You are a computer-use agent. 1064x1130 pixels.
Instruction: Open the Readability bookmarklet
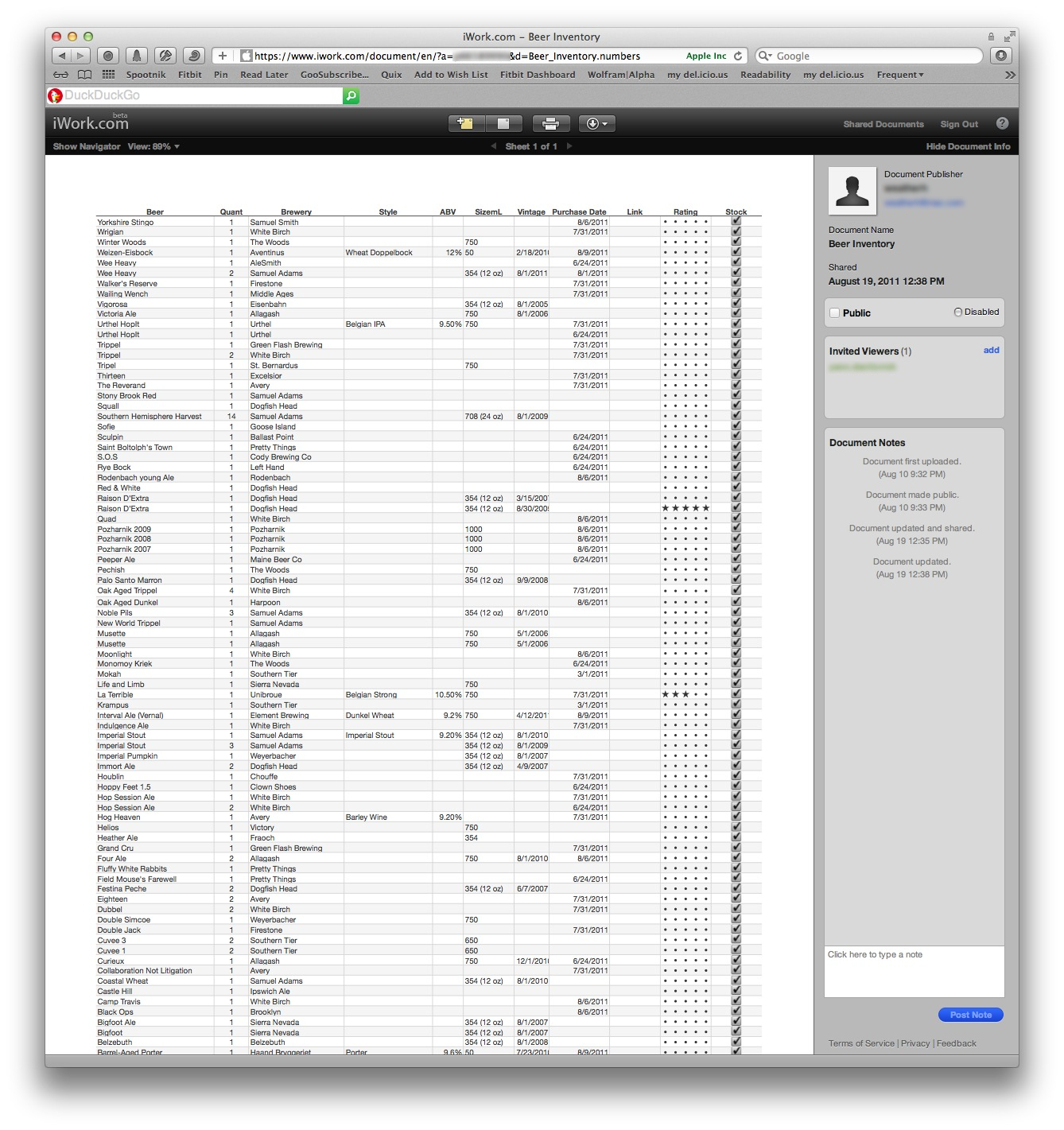coord(765,75)
